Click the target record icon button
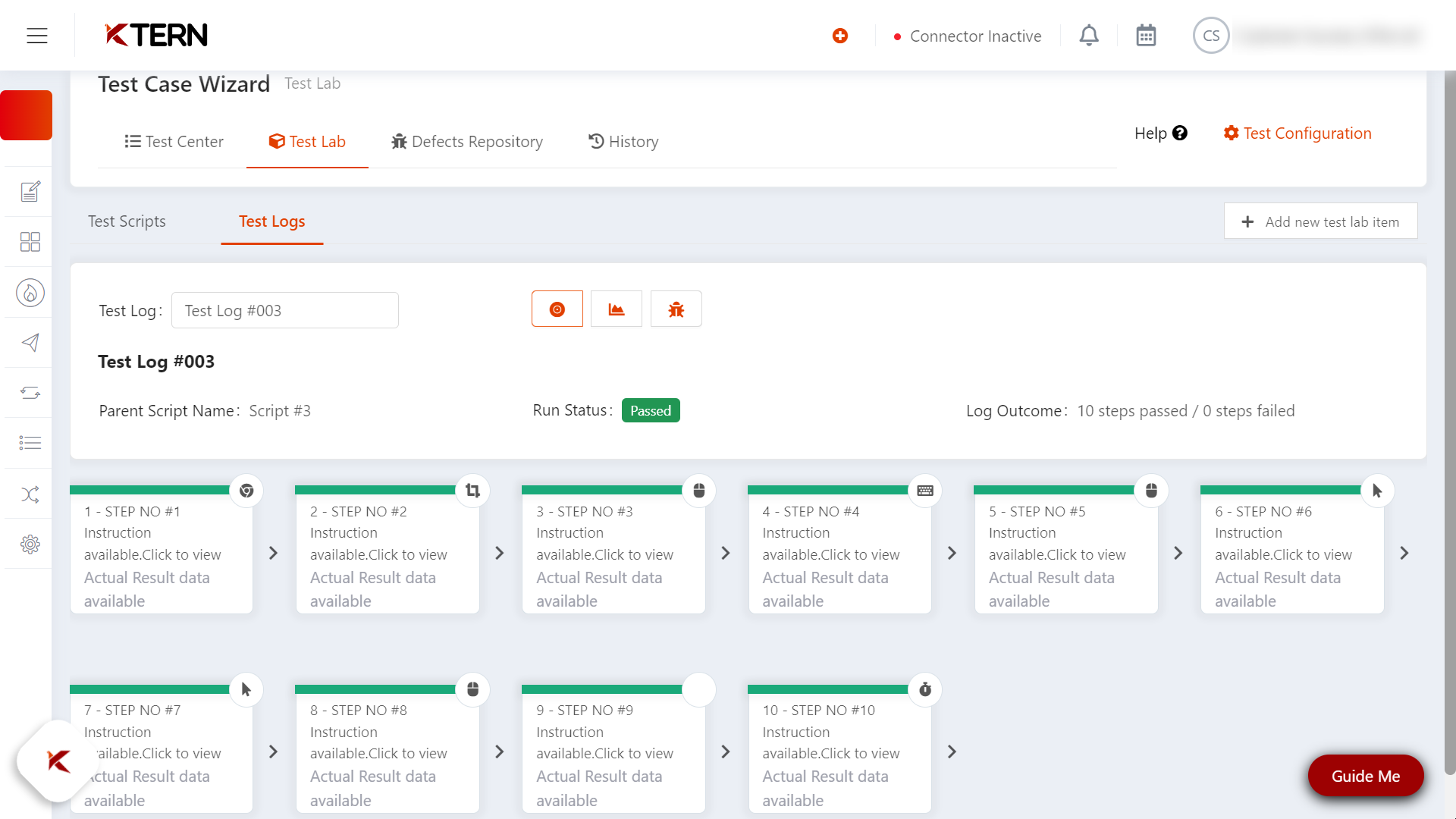 tap(557, 309)
